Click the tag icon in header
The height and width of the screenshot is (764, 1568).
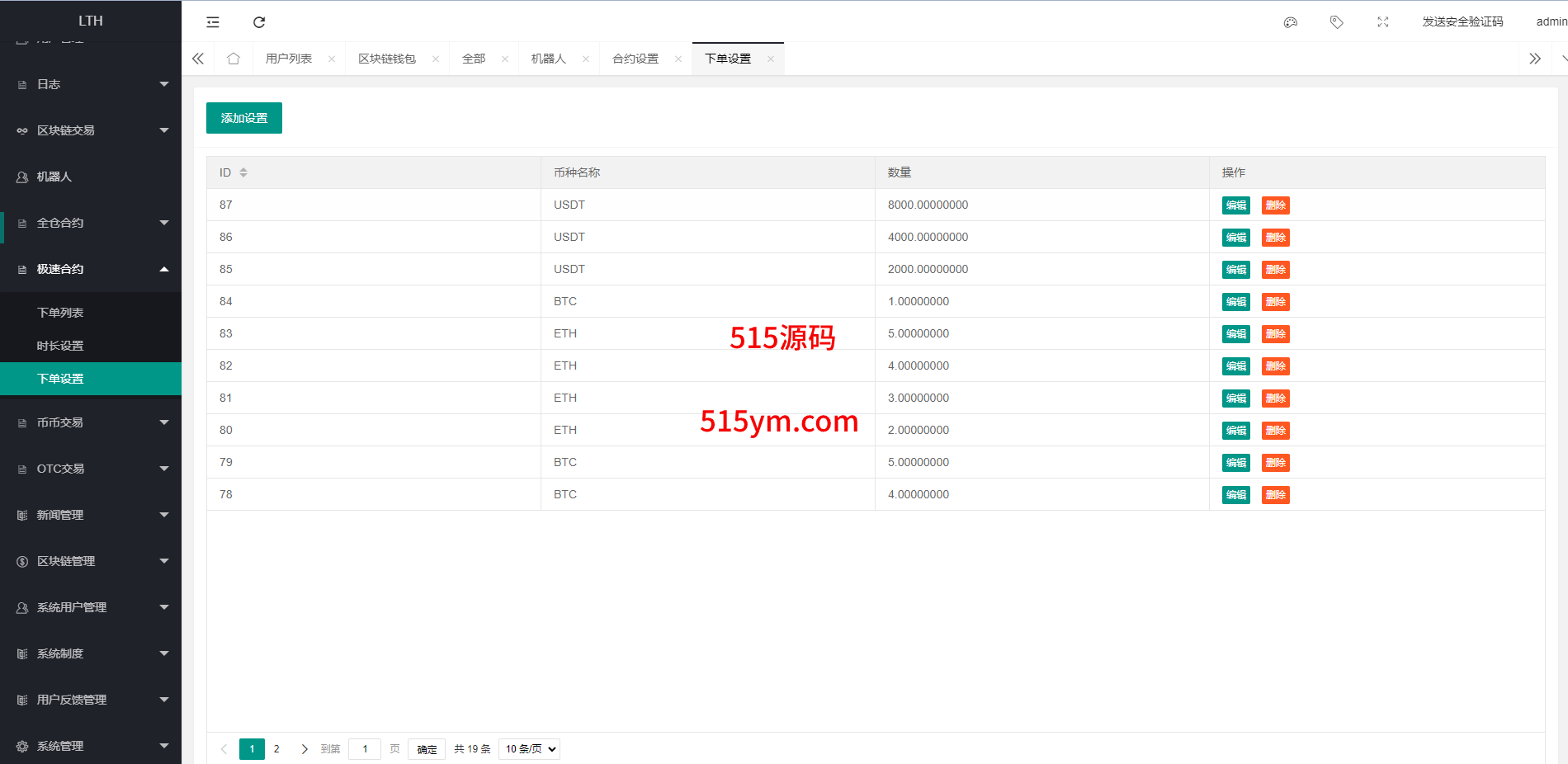click(1337, 22)
